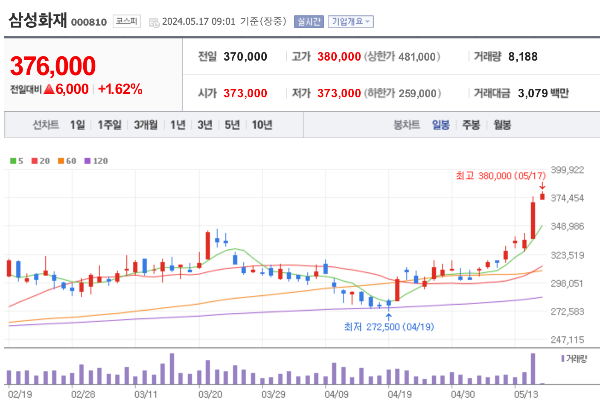Select the 3년 line chart tab
Screen dimensions: 600x418
(205, 125)
